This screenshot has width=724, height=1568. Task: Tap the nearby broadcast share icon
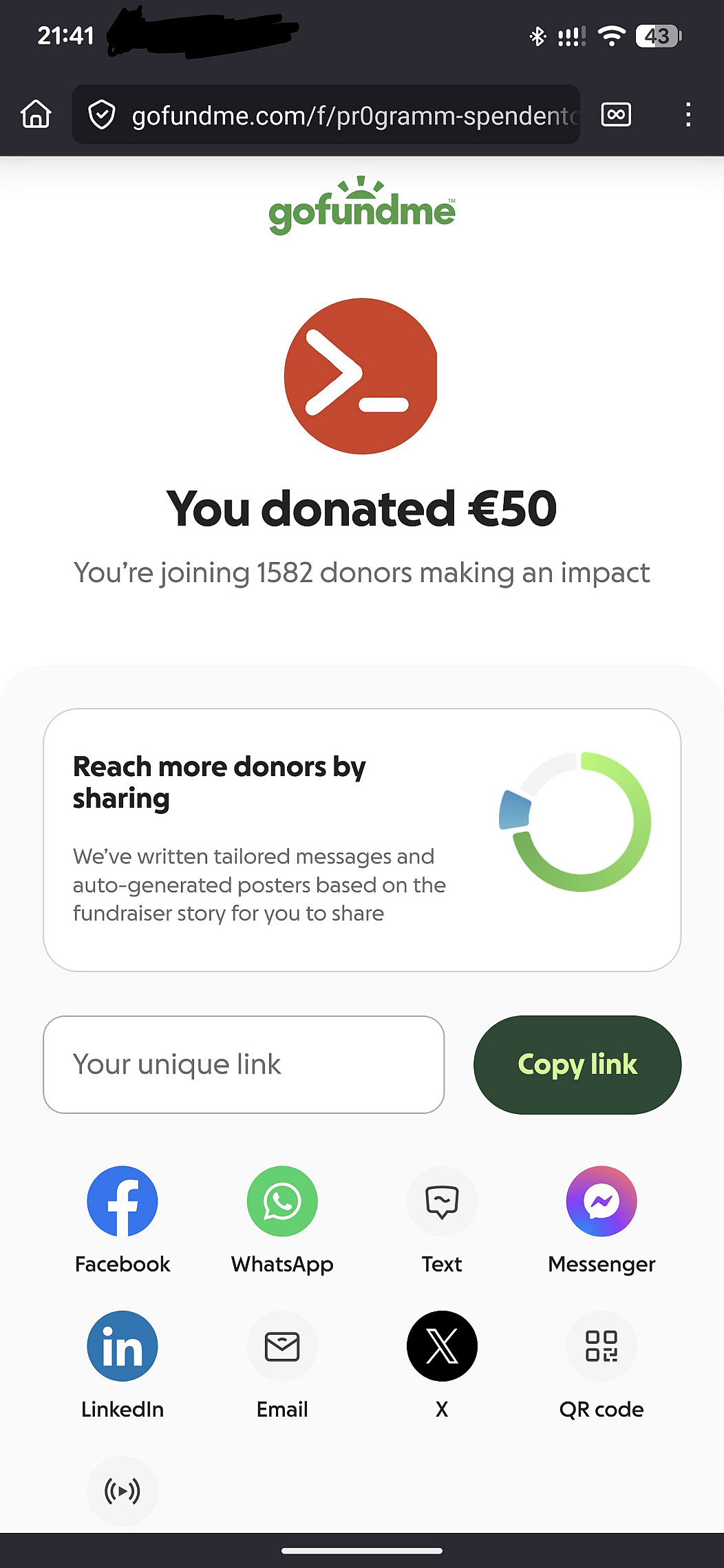tap(123, 1490)
